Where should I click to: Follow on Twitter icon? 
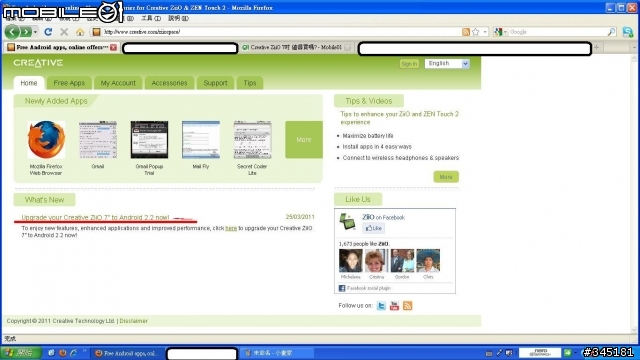pyautogui.click(x=381, y=306)
